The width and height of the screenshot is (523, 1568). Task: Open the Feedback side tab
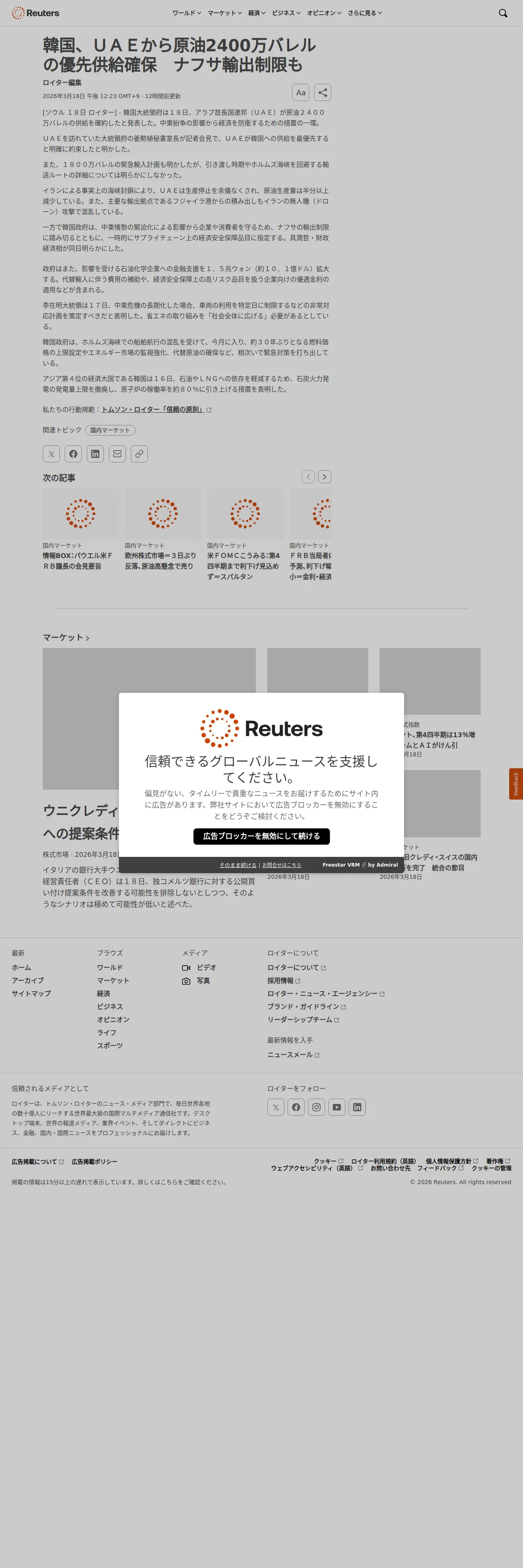516,784
